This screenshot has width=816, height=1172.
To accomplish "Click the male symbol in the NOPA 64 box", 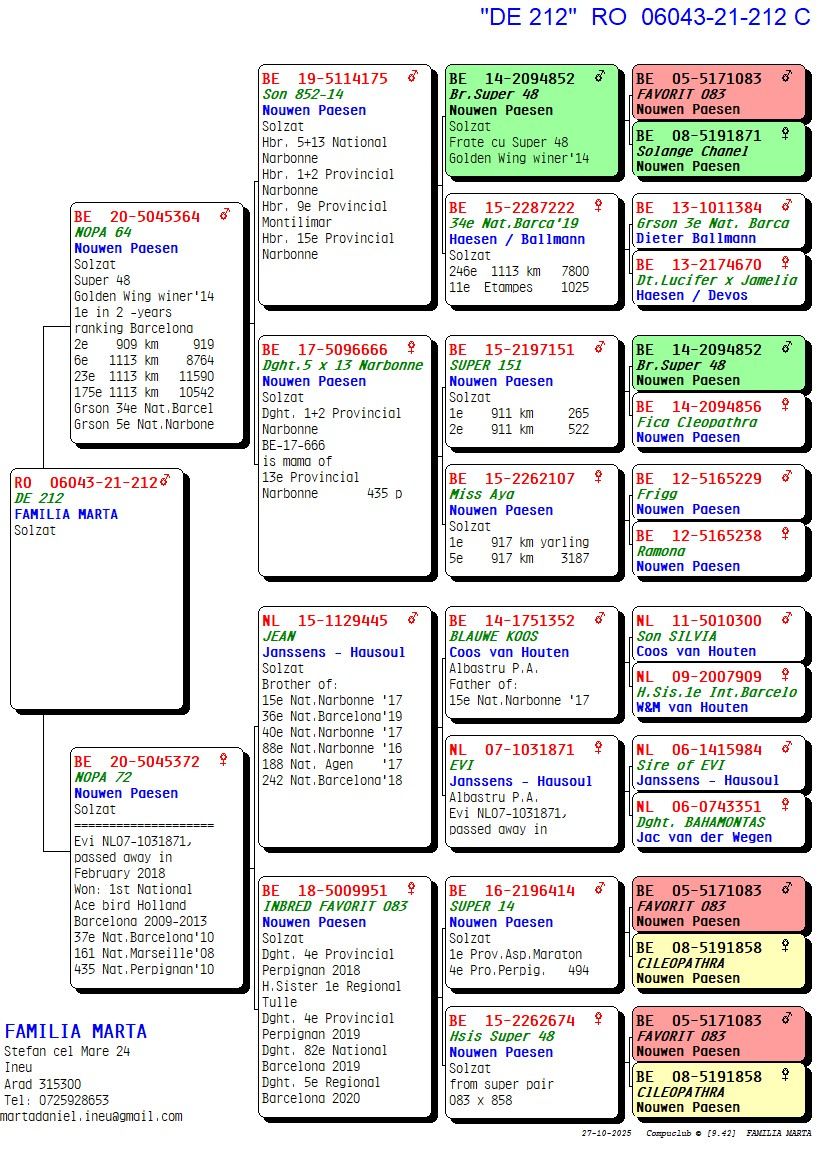I will pyautogui.click(x=225, y=215).
